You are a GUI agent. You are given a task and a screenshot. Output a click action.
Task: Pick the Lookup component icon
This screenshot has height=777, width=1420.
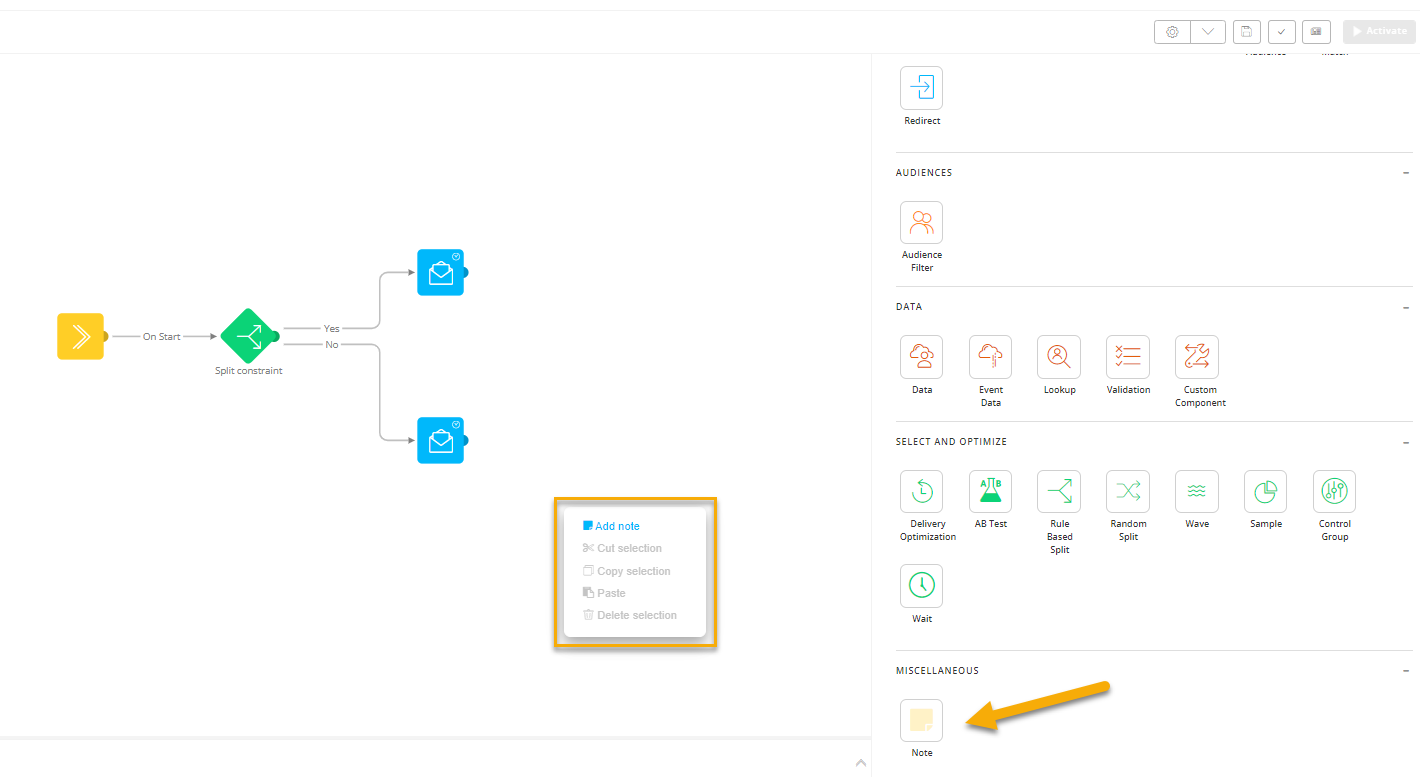1059,357
